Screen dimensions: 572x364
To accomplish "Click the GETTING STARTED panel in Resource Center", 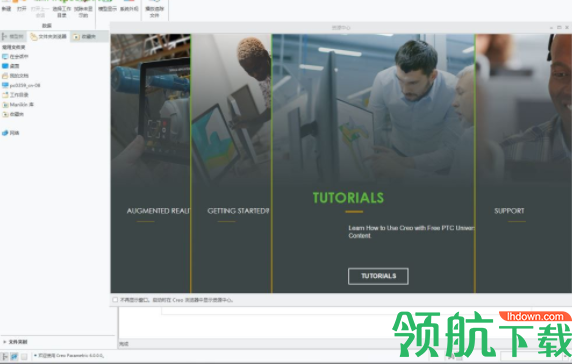I will click(231, 163).
